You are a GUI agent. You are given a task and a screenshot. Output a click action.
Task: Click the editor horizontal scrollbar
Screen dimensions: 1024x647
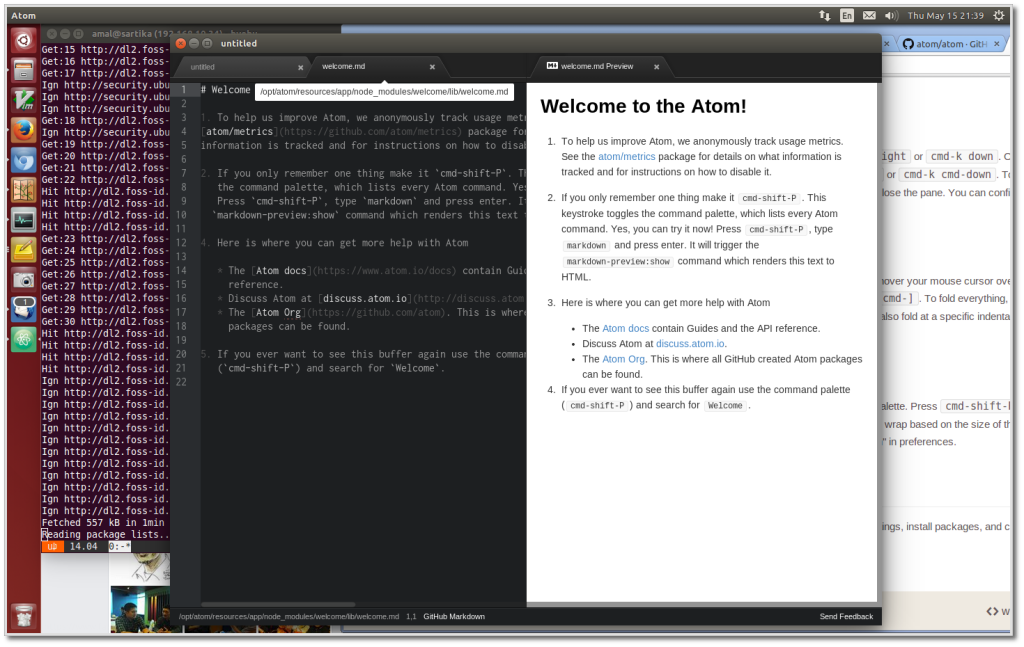[x=279, y=605]
